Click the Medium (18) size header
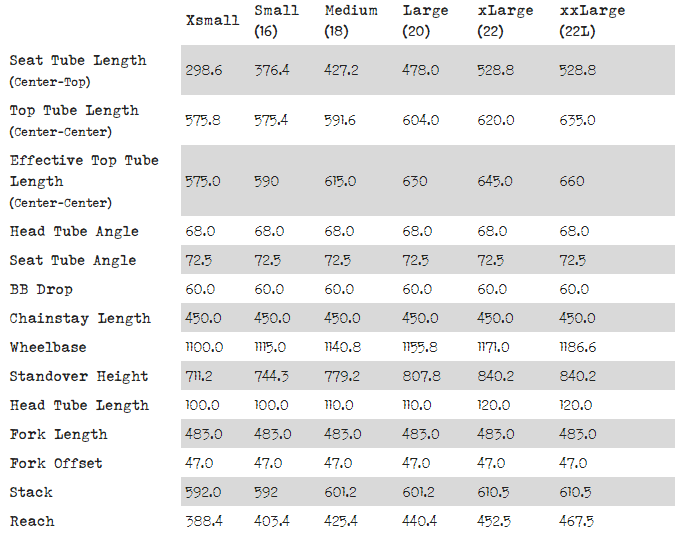681x542 pixels. [x=351, y=20]
